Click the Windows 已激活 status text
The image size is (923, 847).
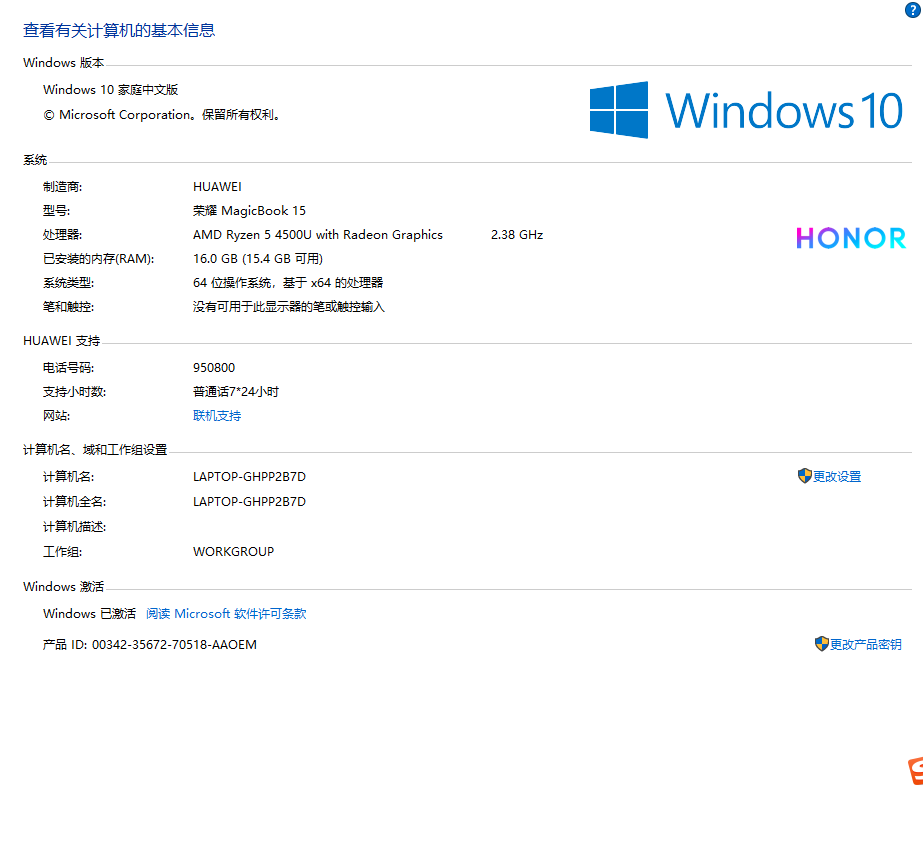click(89, 613)
